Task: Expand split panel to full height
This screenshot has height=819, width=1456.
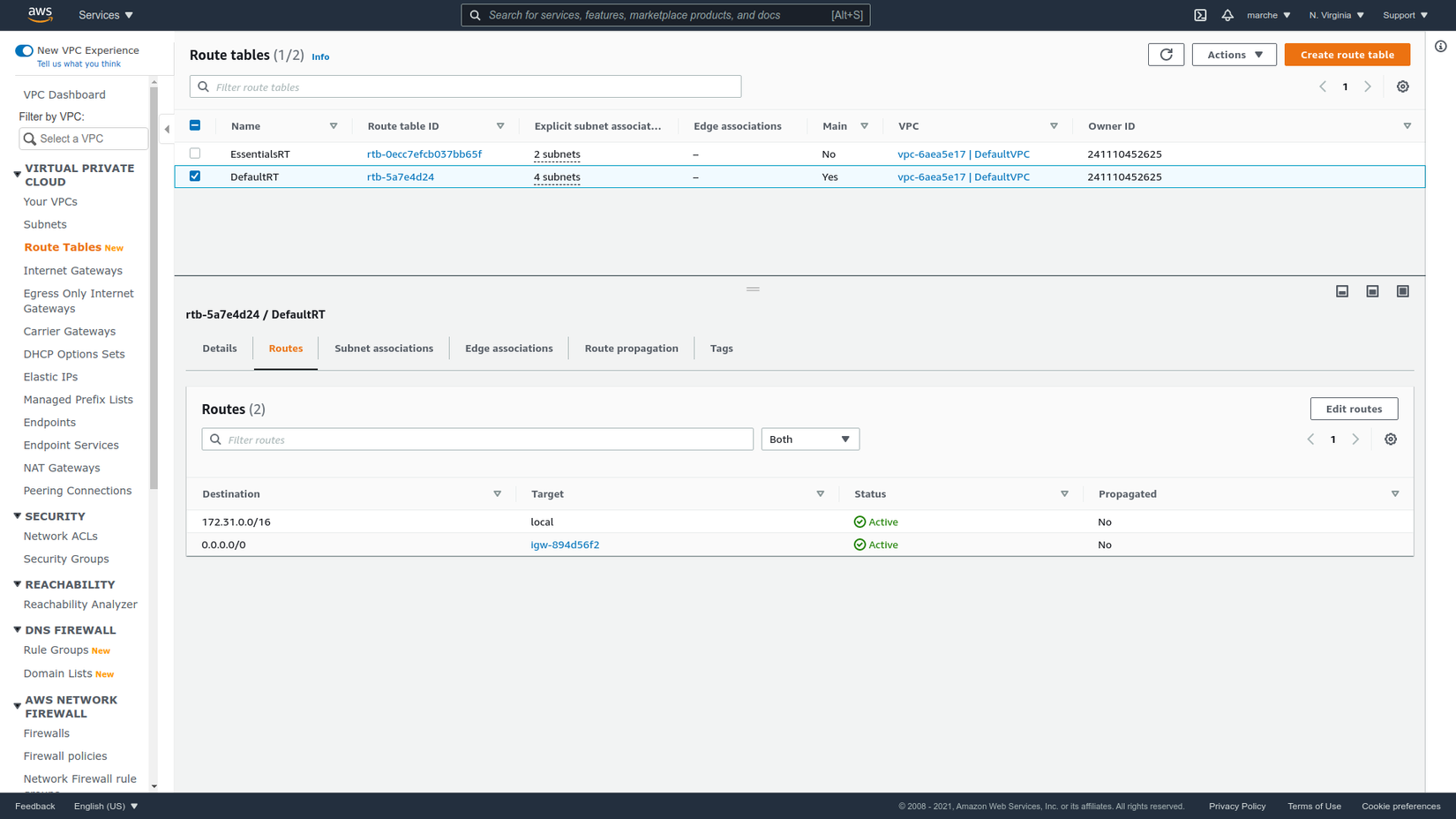Action: click(x=1402, y=291)
